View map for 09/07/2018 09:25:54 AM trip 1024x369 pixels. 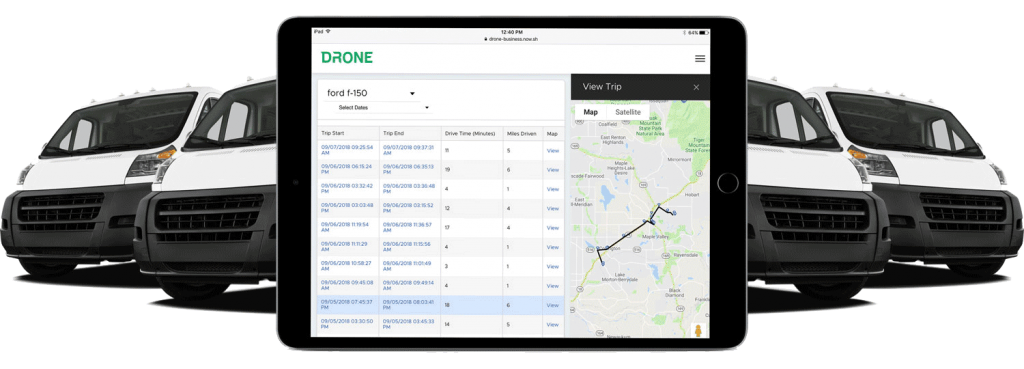click(552, 150)
